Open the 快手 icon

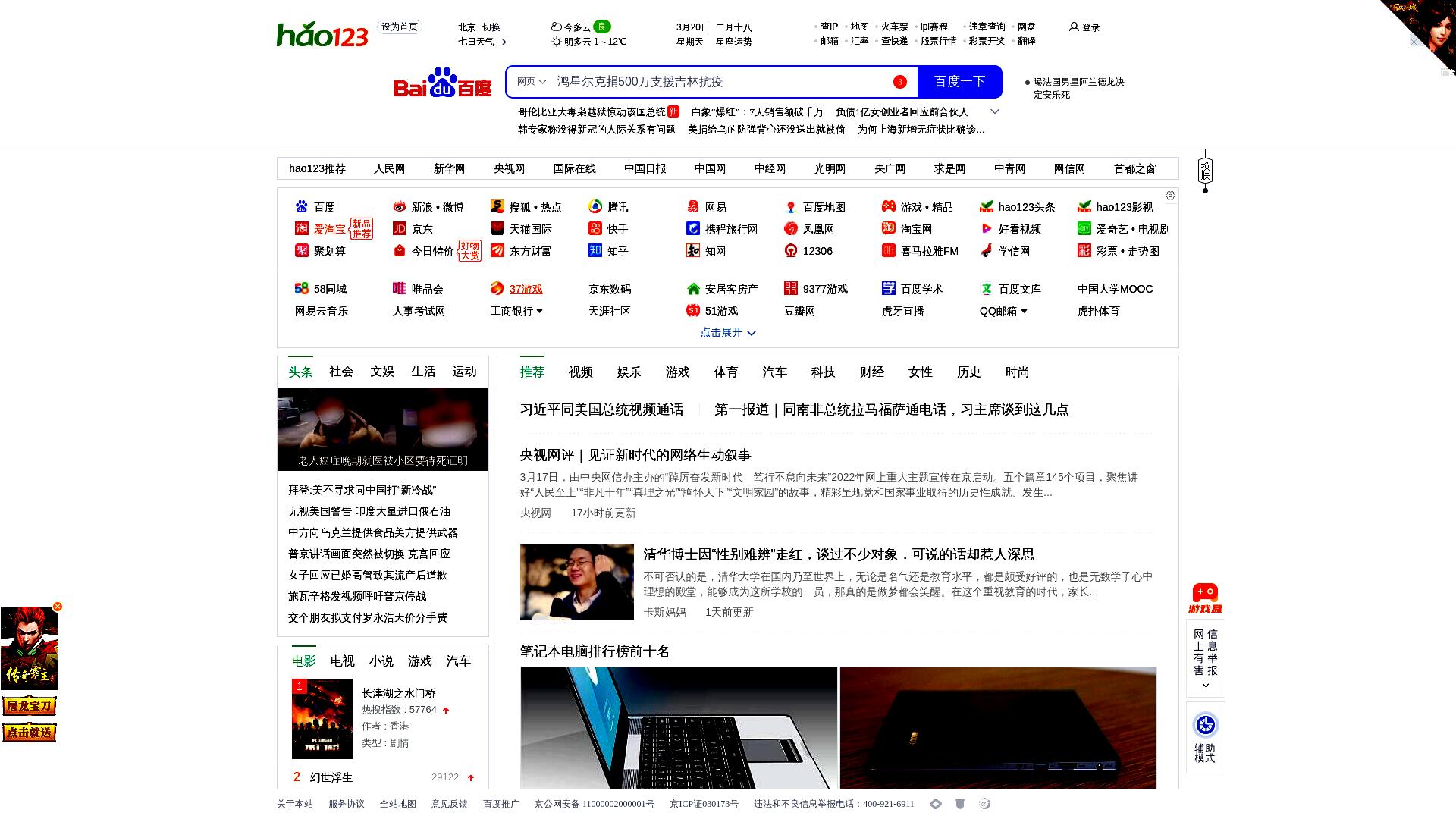click(x=595, y=228)
